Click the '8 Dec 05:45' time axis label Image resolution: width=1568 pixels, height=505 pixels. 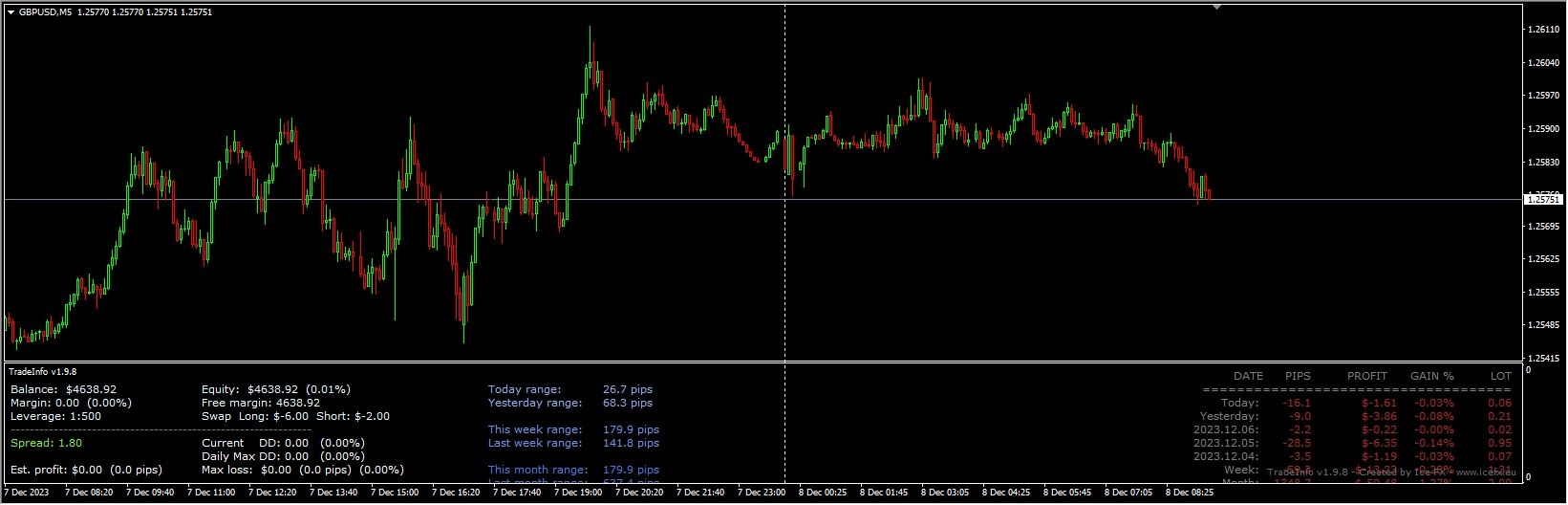1068,494
